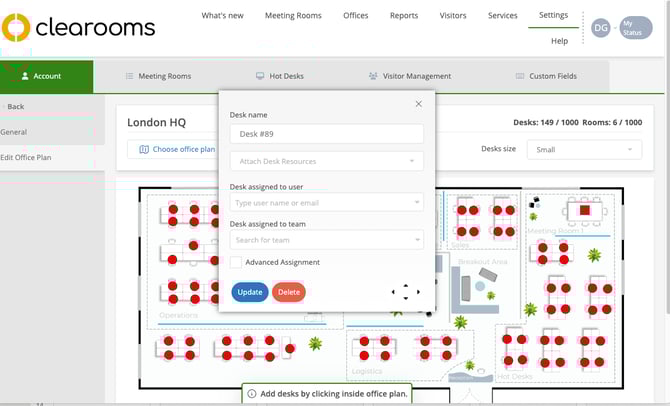Select the red Meeting Room 1 marker
The width and height of the screenshot is (670, 406).
coord(585,211)
